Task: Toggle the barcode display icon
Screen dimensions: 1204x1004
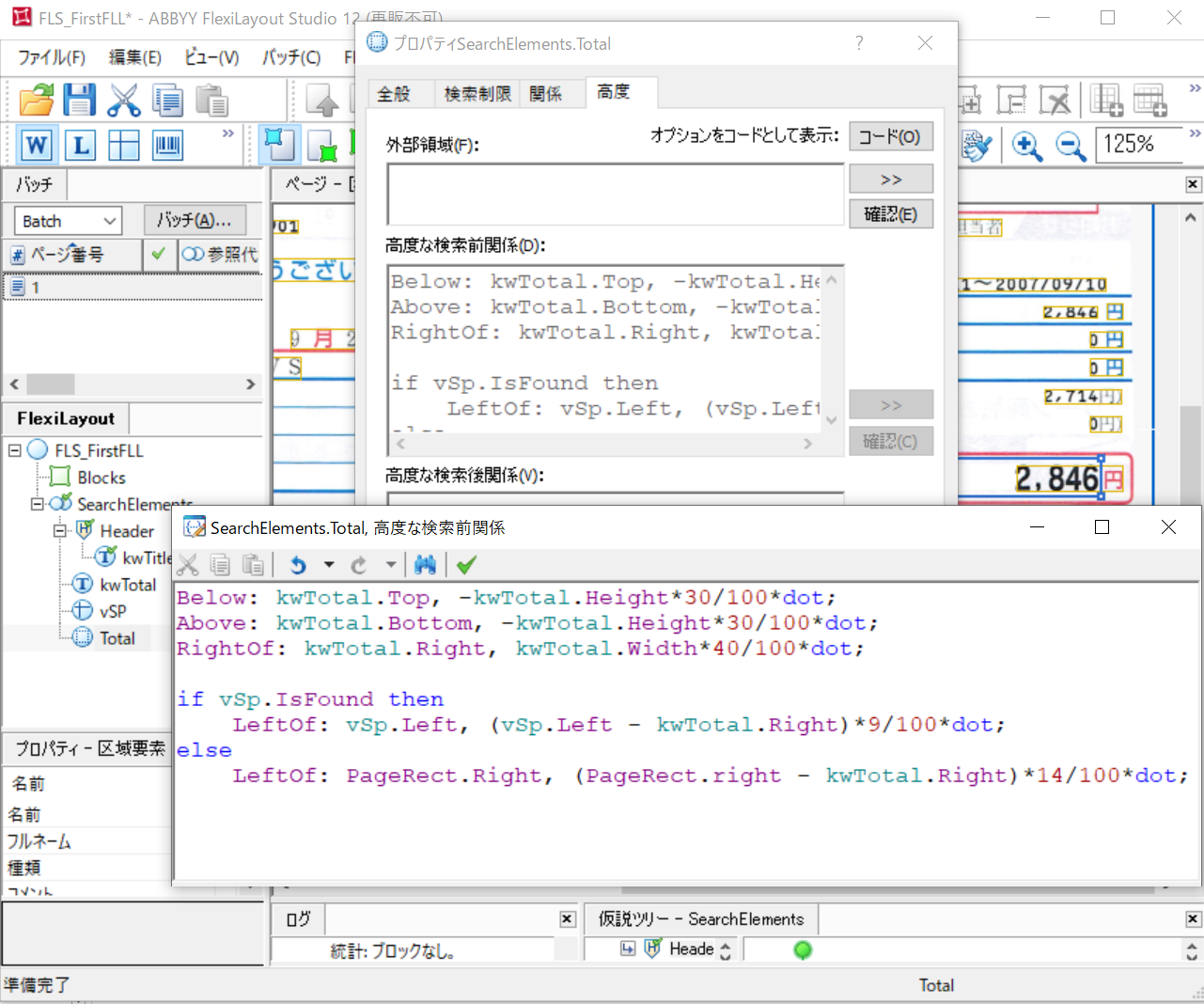Action: tap(167, 145)
